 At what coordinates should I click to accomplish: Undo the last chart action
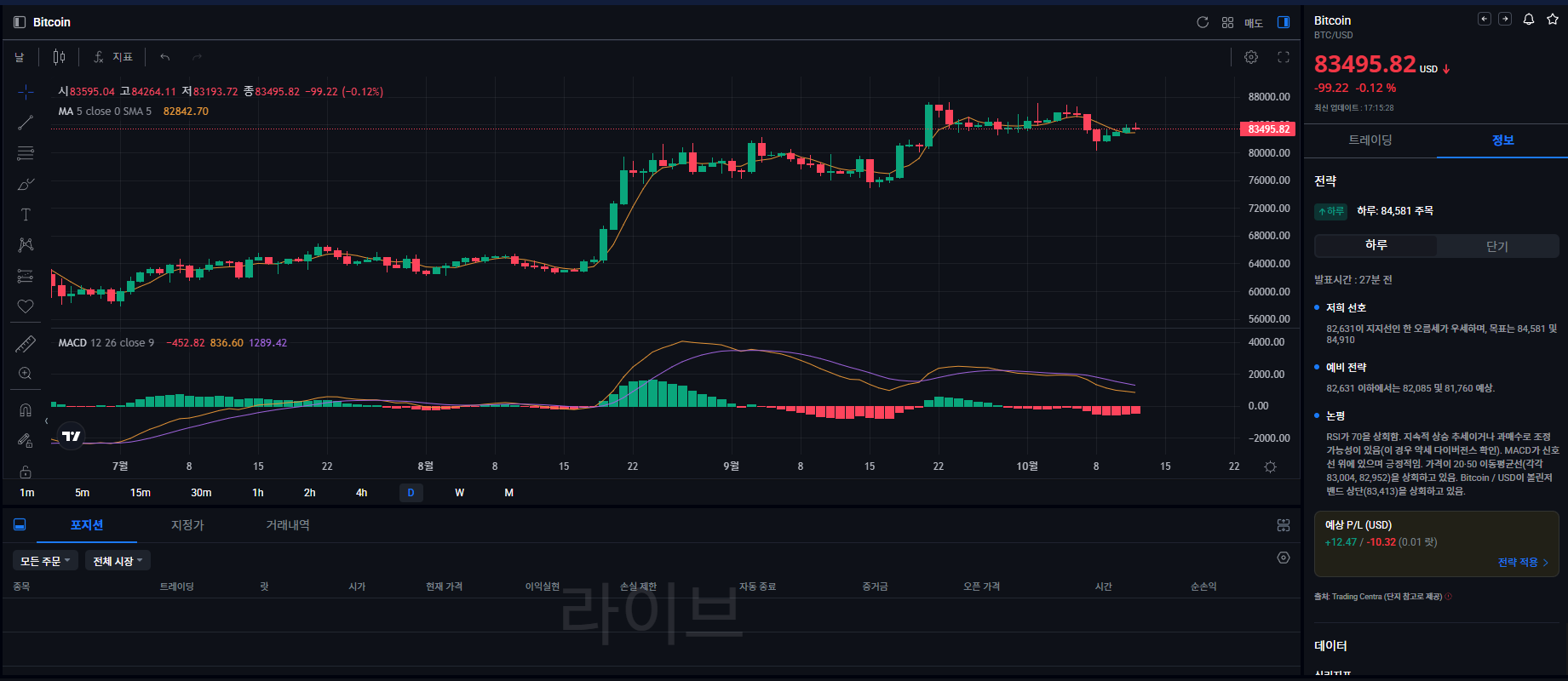tap(165, 57)
